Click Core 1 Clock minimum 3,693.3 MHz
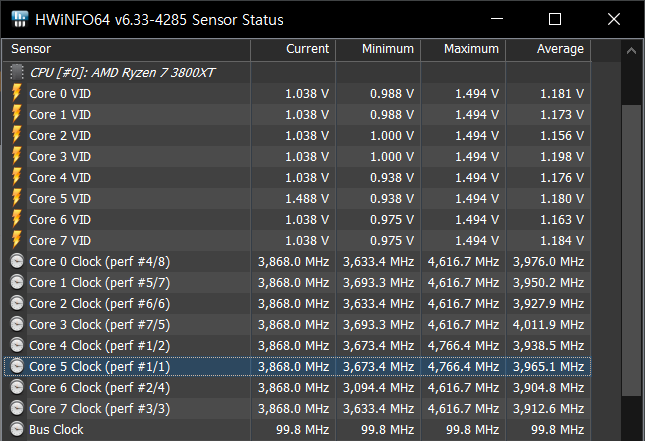 point(378,283)
